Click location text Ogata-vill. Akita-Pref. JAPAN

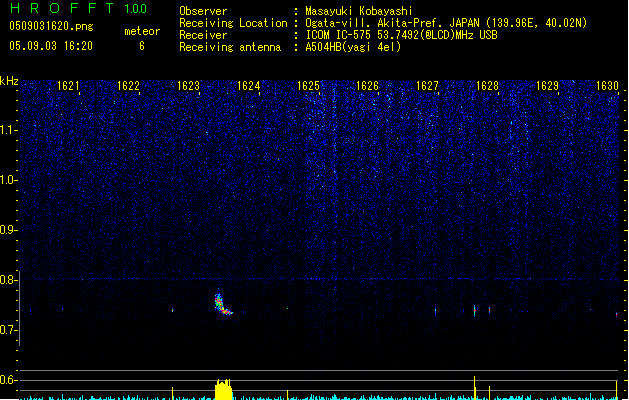coord(392,23)
